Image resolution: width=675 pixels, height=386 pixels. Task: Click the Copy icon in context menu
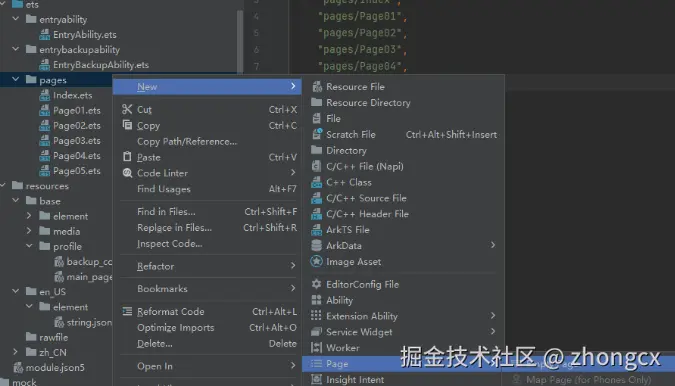coord(127,125)
